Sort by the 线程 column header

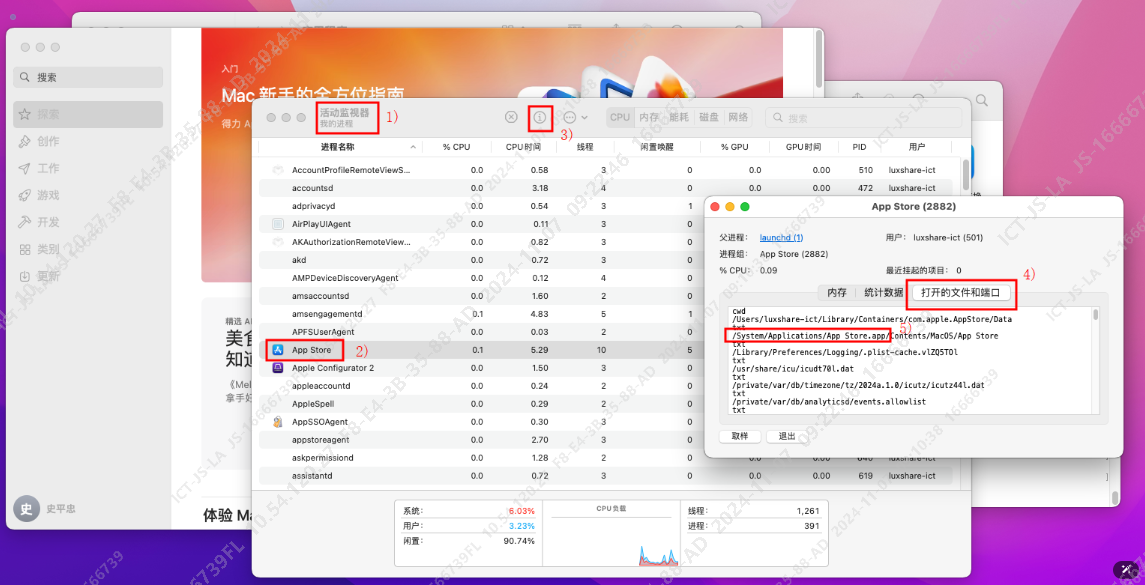[586, 147]
